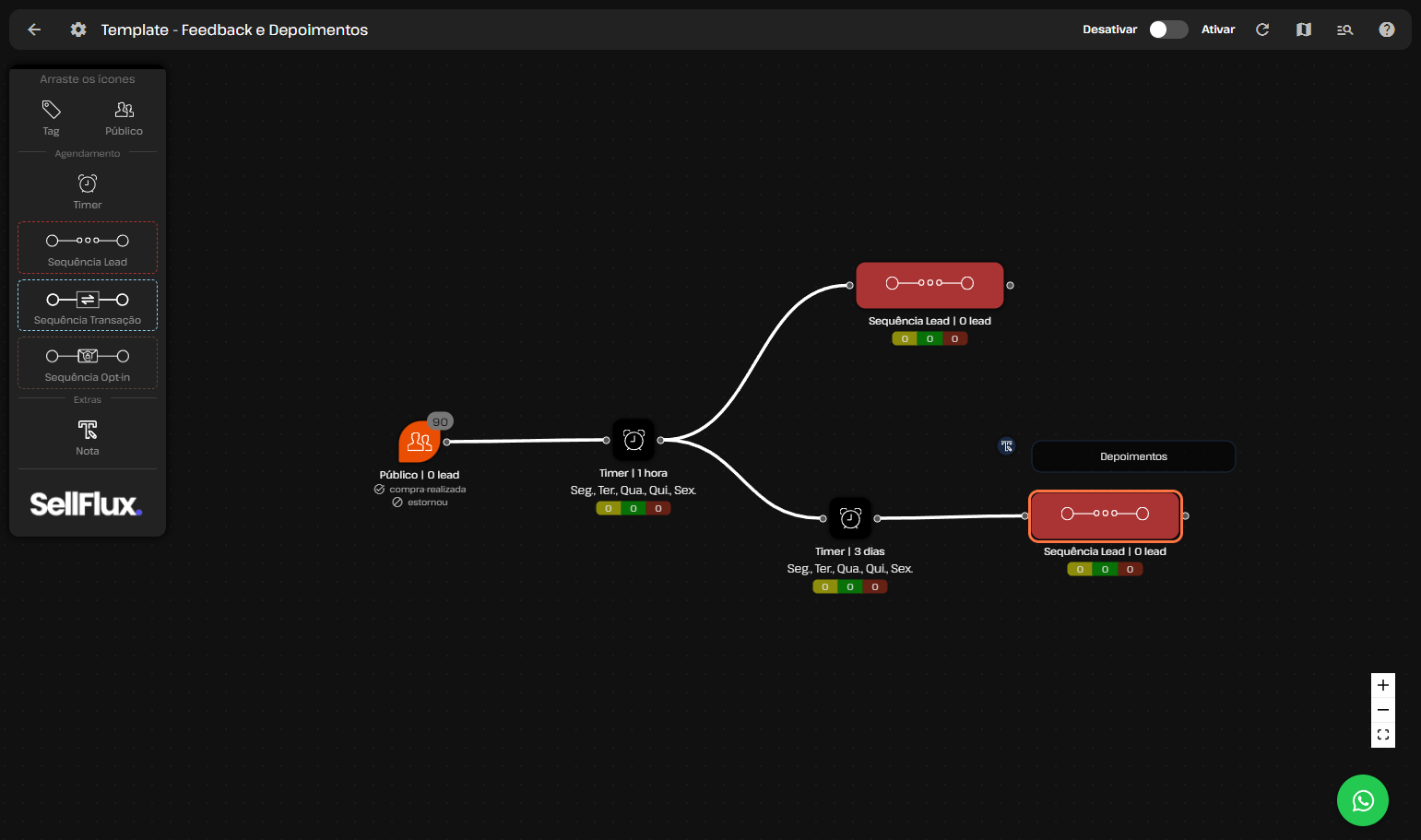Pick the Sequência Lead block in sidebar
1421x840 pixels.
click(88, 247)
